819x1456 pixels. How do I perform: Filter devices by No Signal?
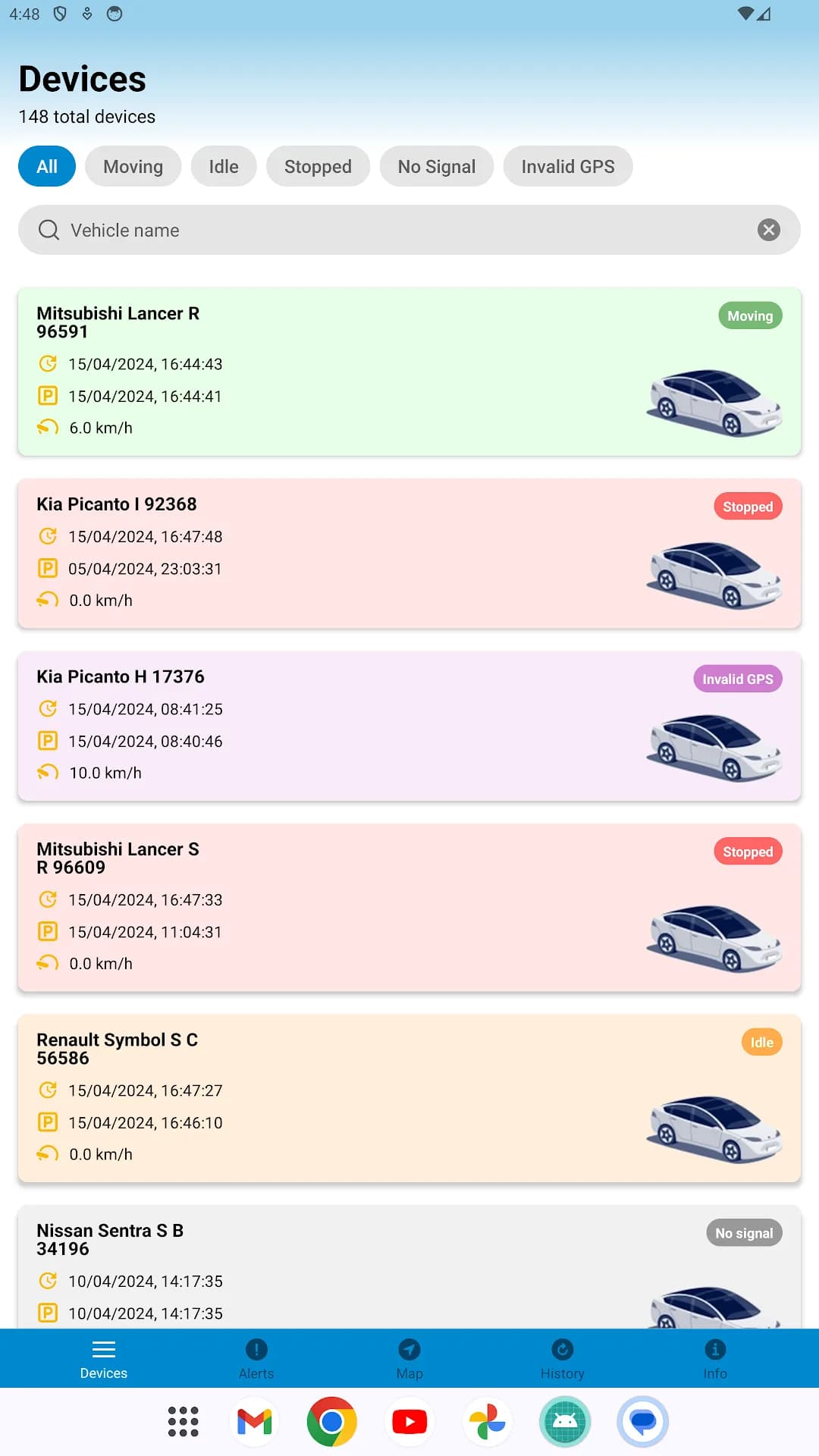coord(437,166)
